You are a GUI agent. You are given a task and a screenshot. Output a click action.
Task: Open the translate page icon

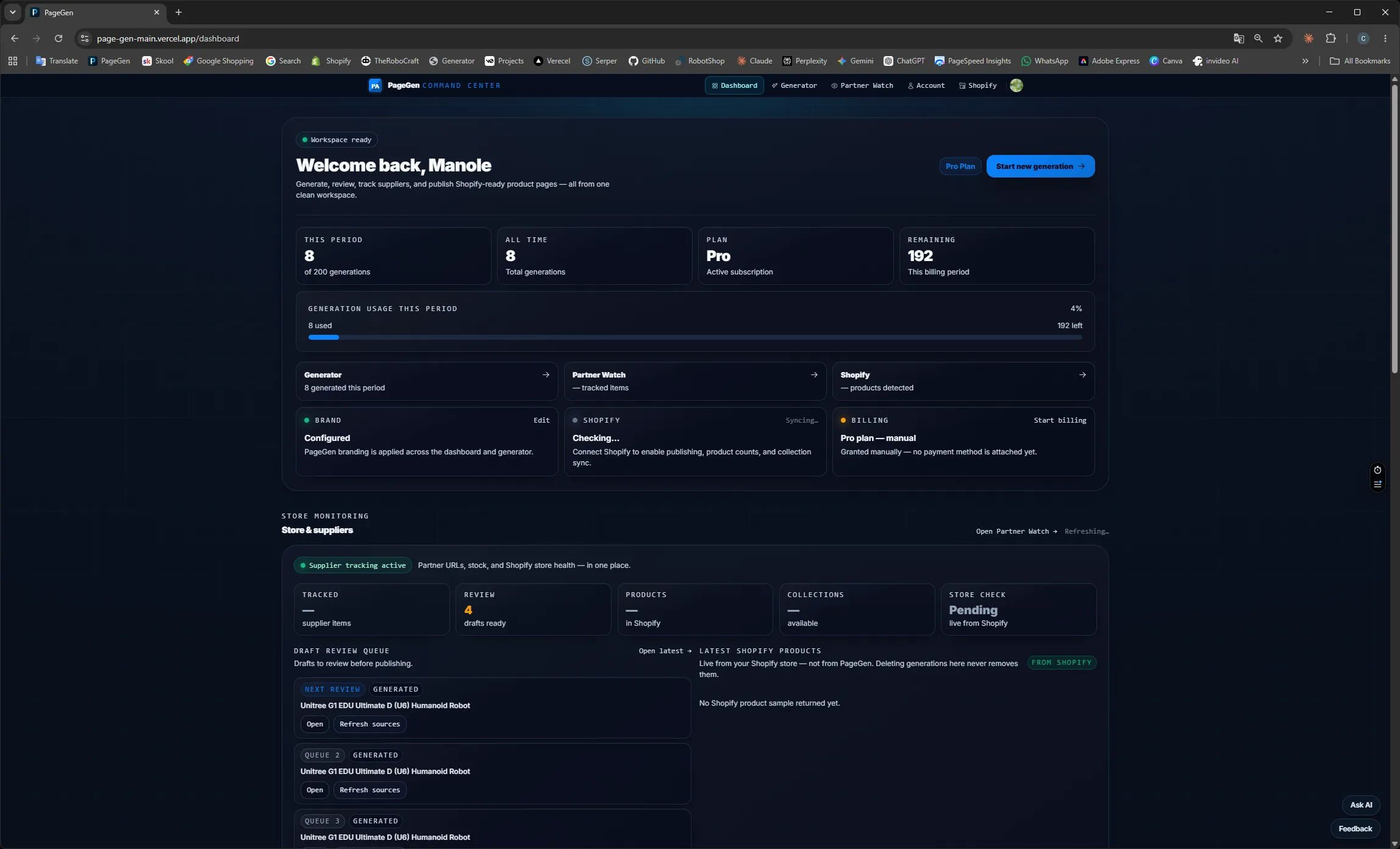[x=1238, y=38]
